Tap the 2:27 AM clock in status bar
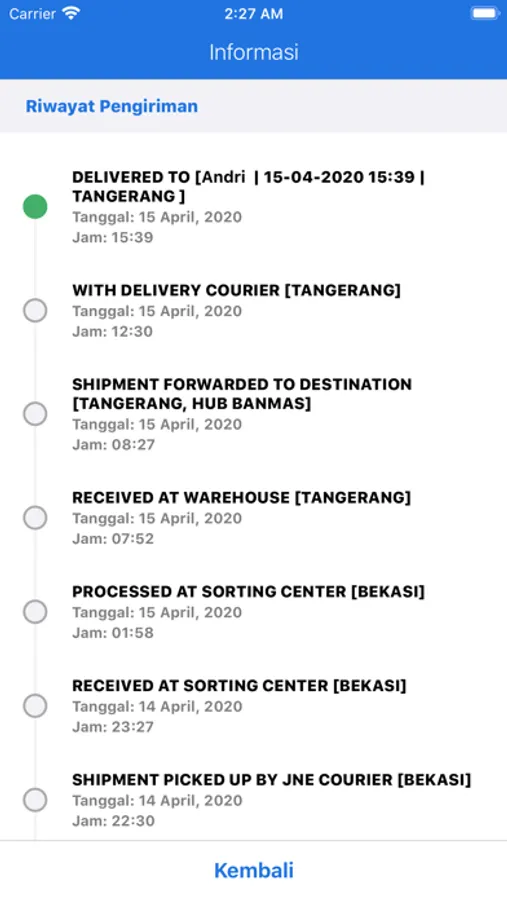Image resolution: width=507 pixels, height=900 pixels. (x=253, y=14)
